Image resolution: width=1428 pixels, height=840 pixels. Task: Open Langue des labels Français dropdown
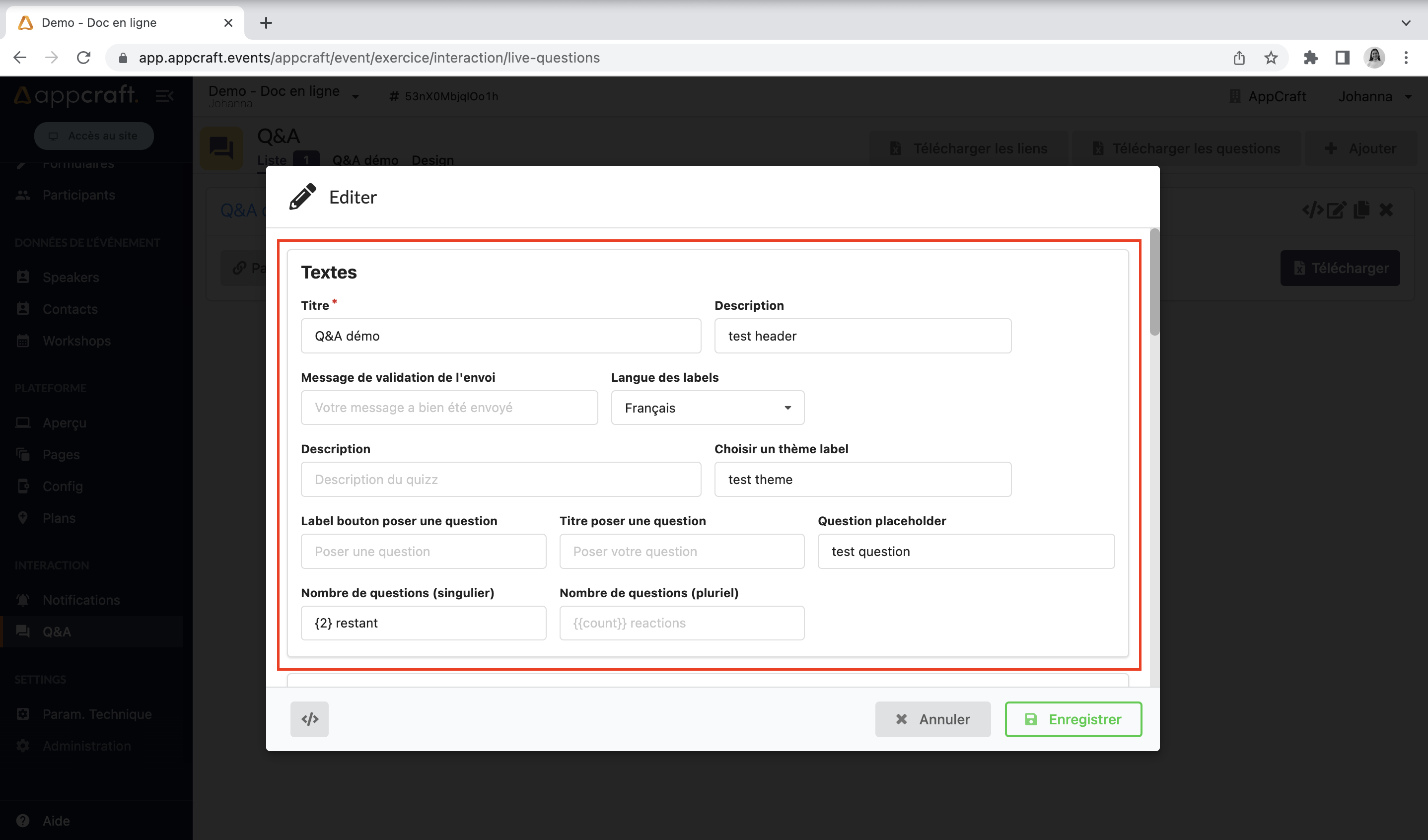pos(707,408)
